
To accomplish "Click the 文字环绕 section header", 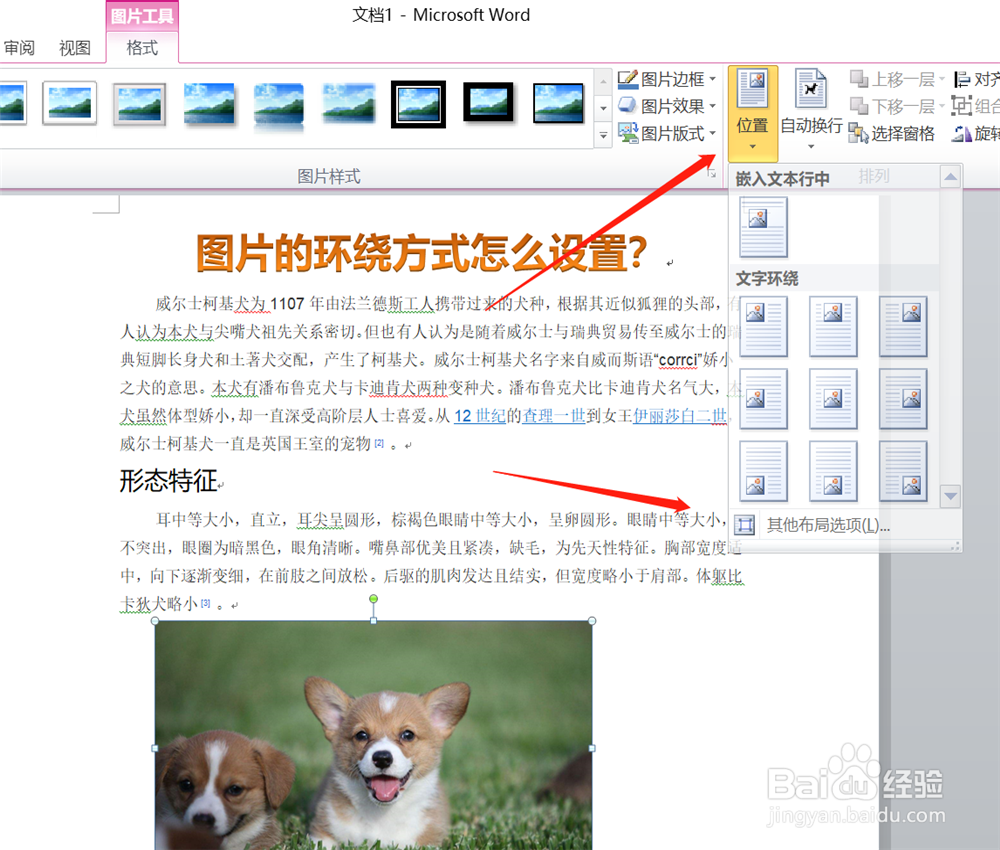I will coord(767,279).
